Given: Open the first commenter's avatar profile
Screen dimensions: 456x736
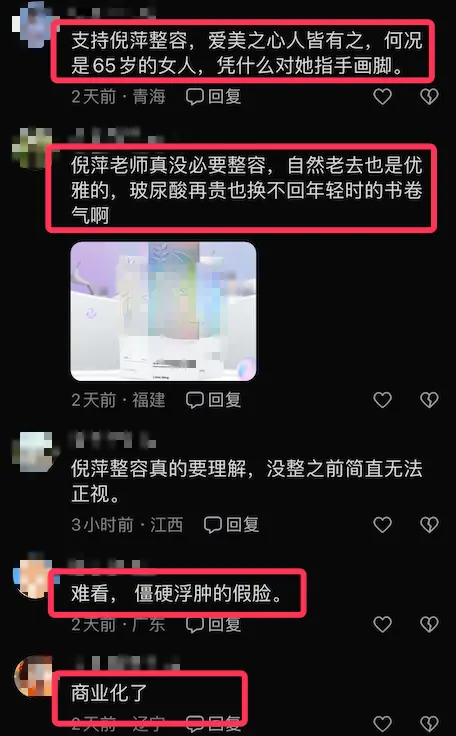Looking at the screenshot, I should 32,24.
